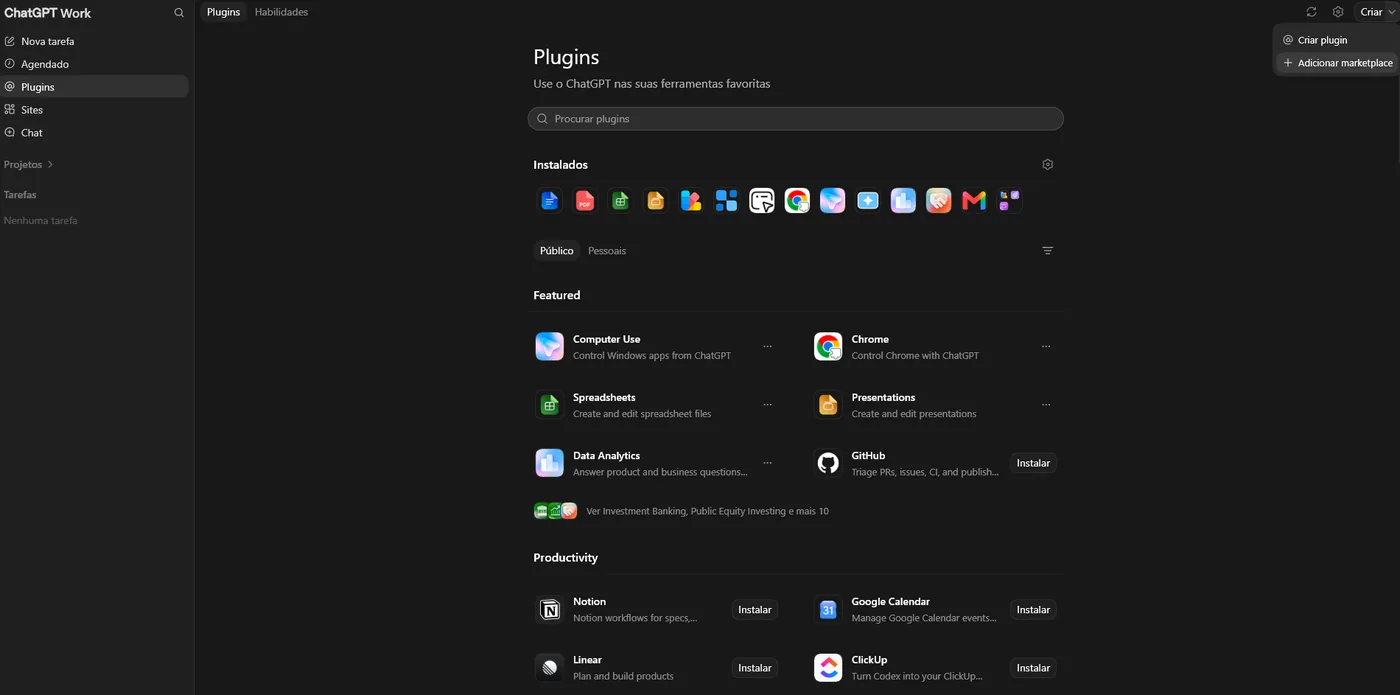Click the filter icon beside Público tabs
This screenshot has width=1400, height=695.
coord(1048,251)
